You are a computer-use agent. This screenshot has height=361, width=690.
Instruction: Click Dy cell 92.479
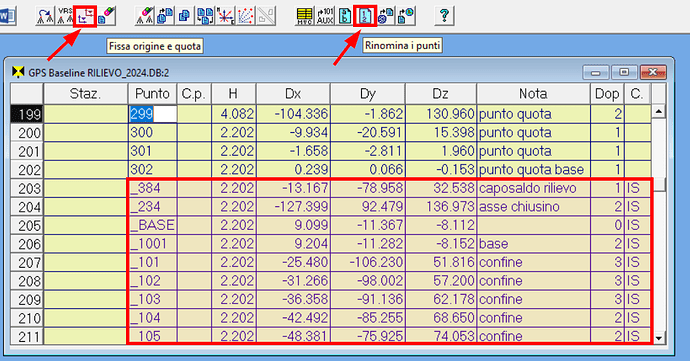368,207
